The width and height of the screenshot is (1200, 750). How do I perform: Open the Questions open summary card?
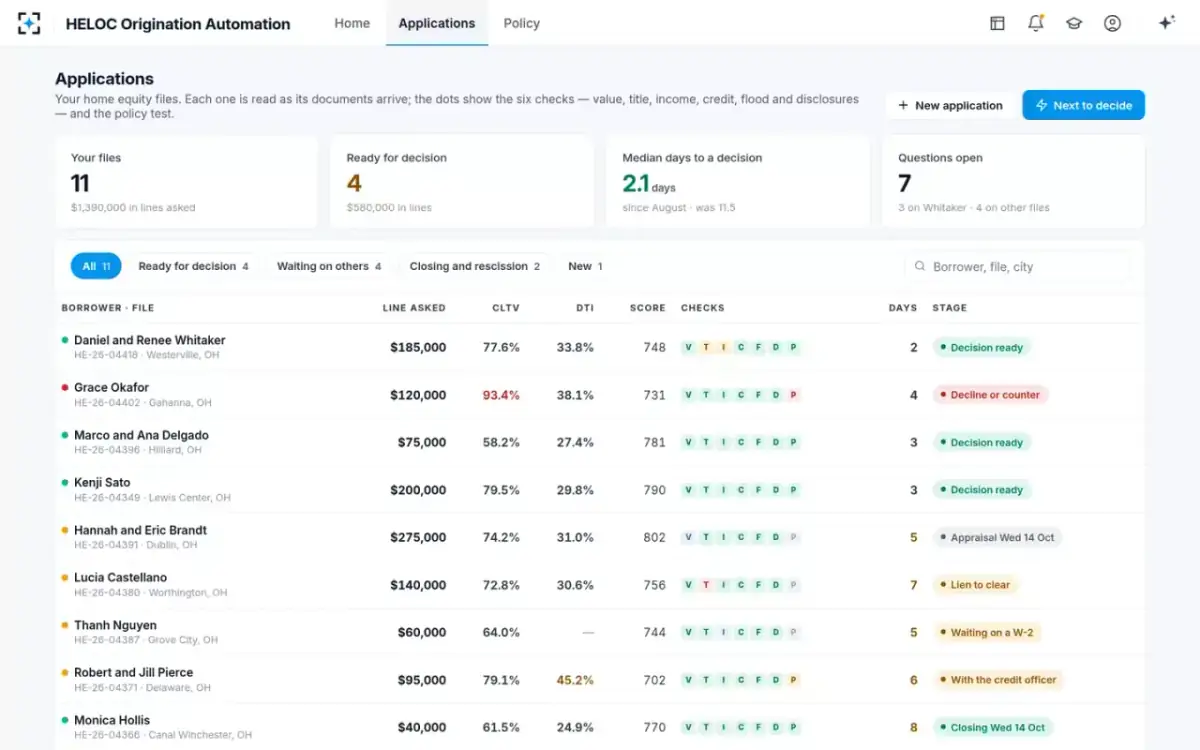point(1013,182)
